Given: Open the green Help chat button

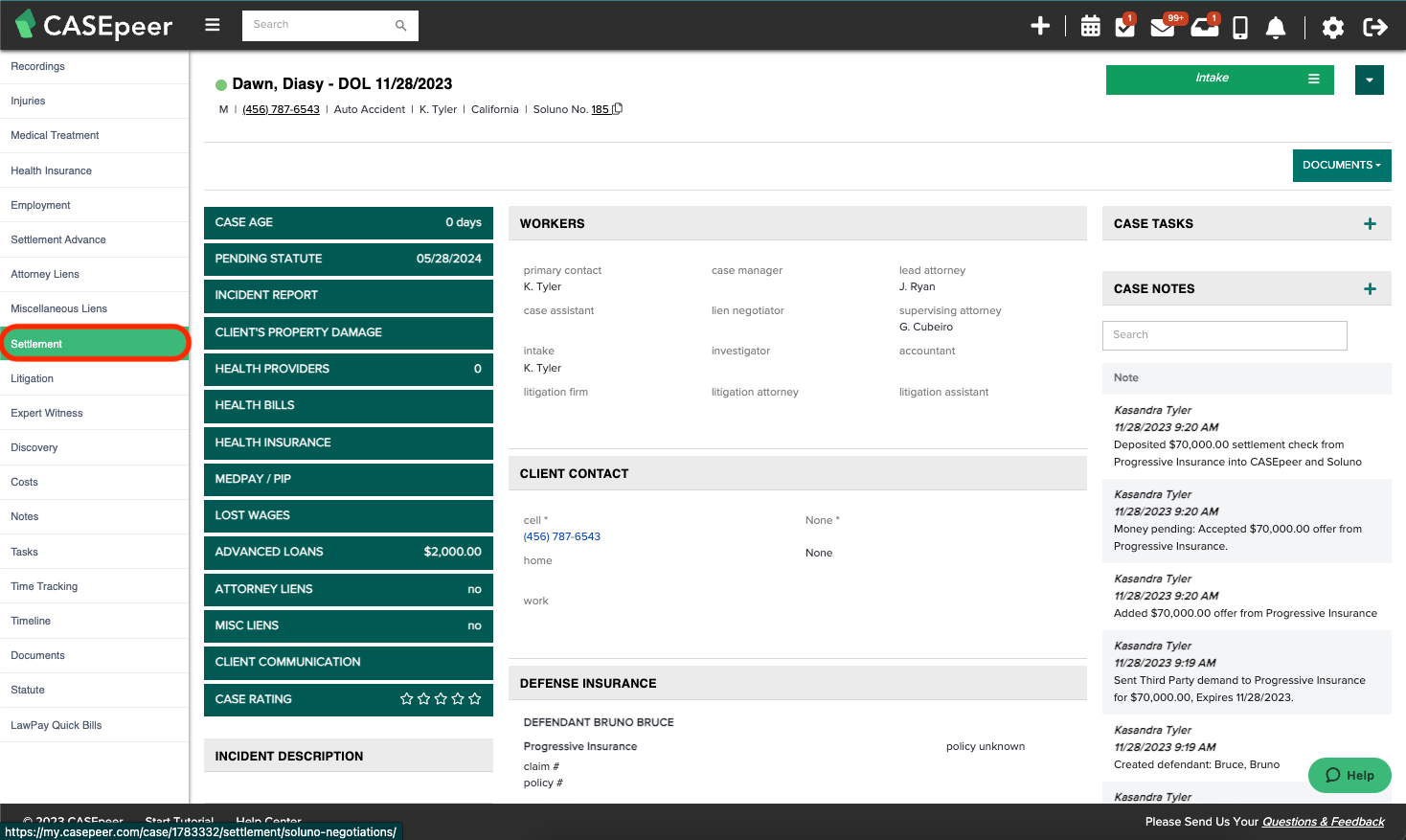Looking at the screenshot, I should click(1349, 775).
